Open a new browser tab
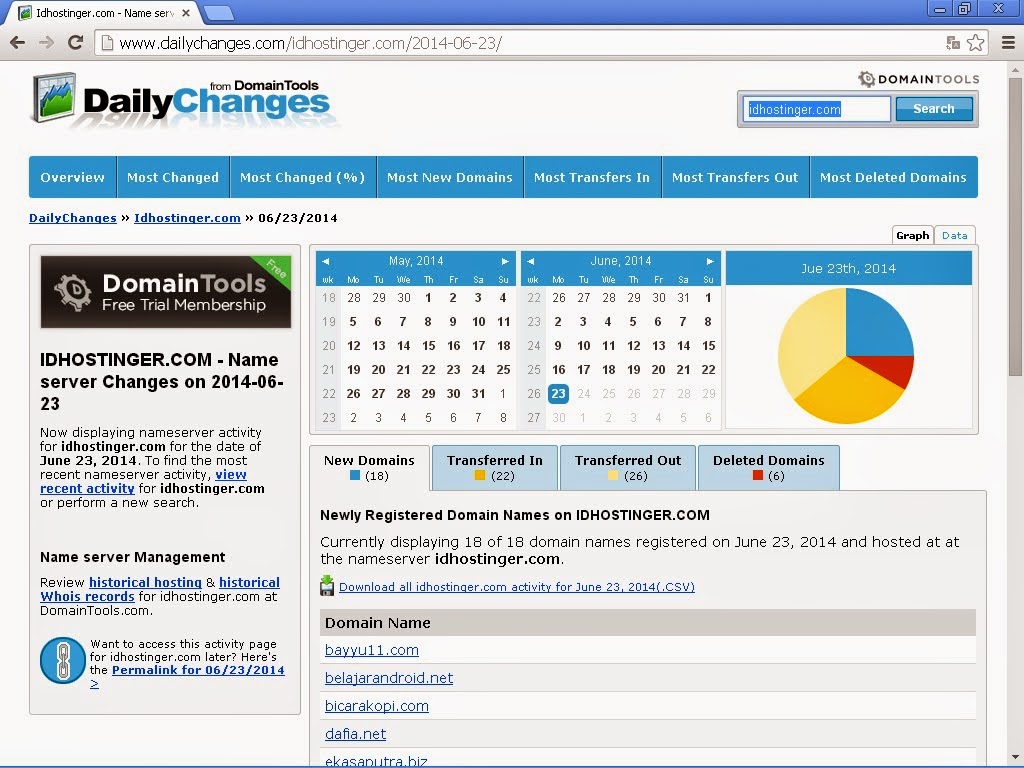 218,12
